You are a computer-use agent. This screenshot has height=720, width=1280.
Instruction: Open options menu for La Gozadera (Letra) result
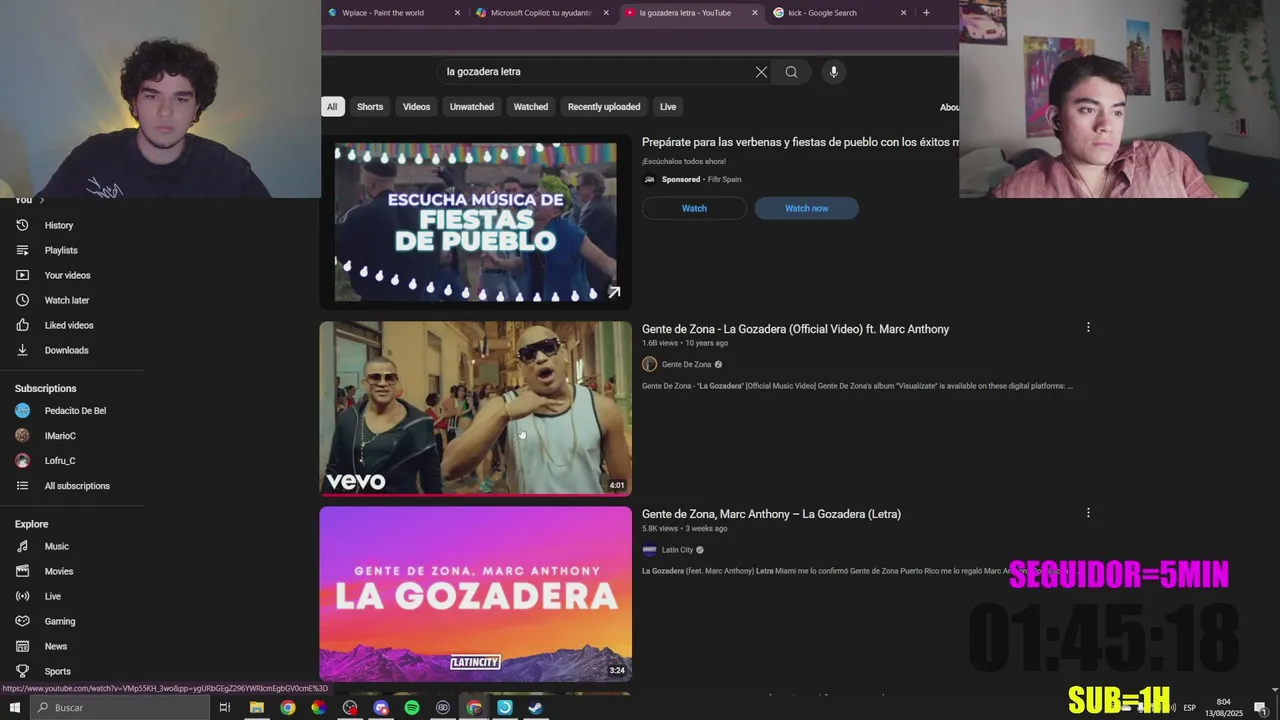click(1088, 512)
